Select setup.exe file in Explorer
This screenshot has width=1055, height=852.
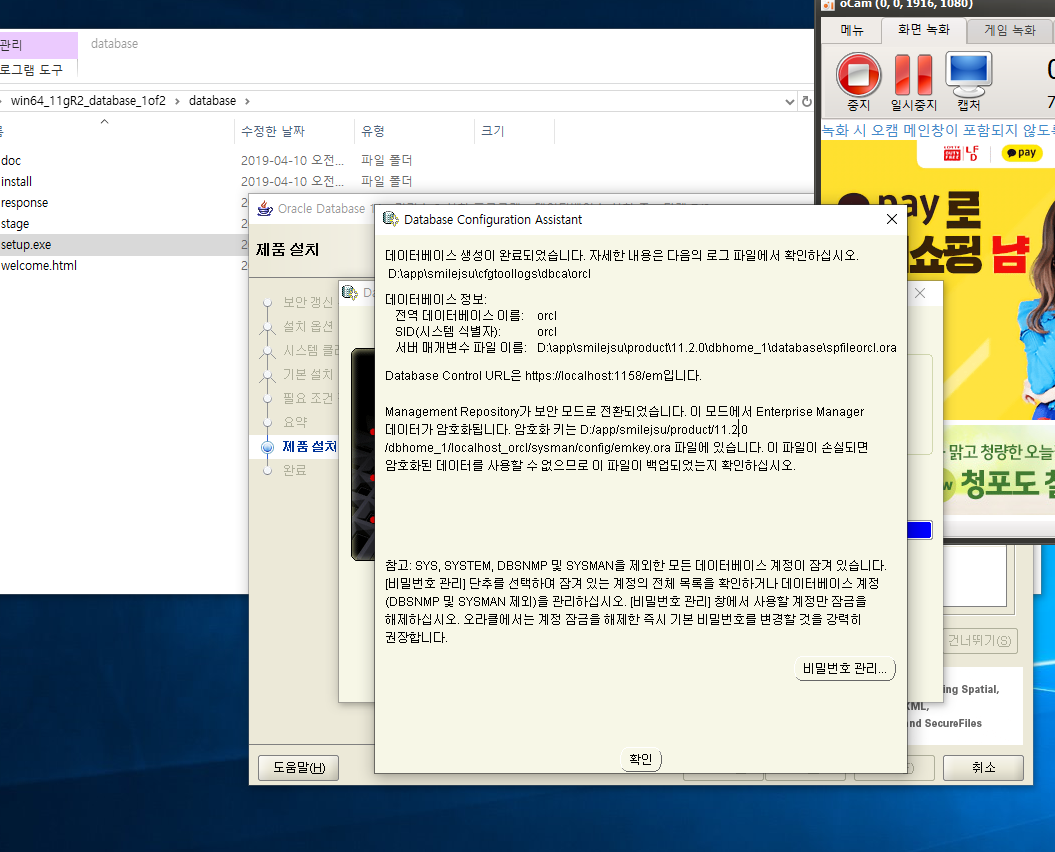click(26, 245)
